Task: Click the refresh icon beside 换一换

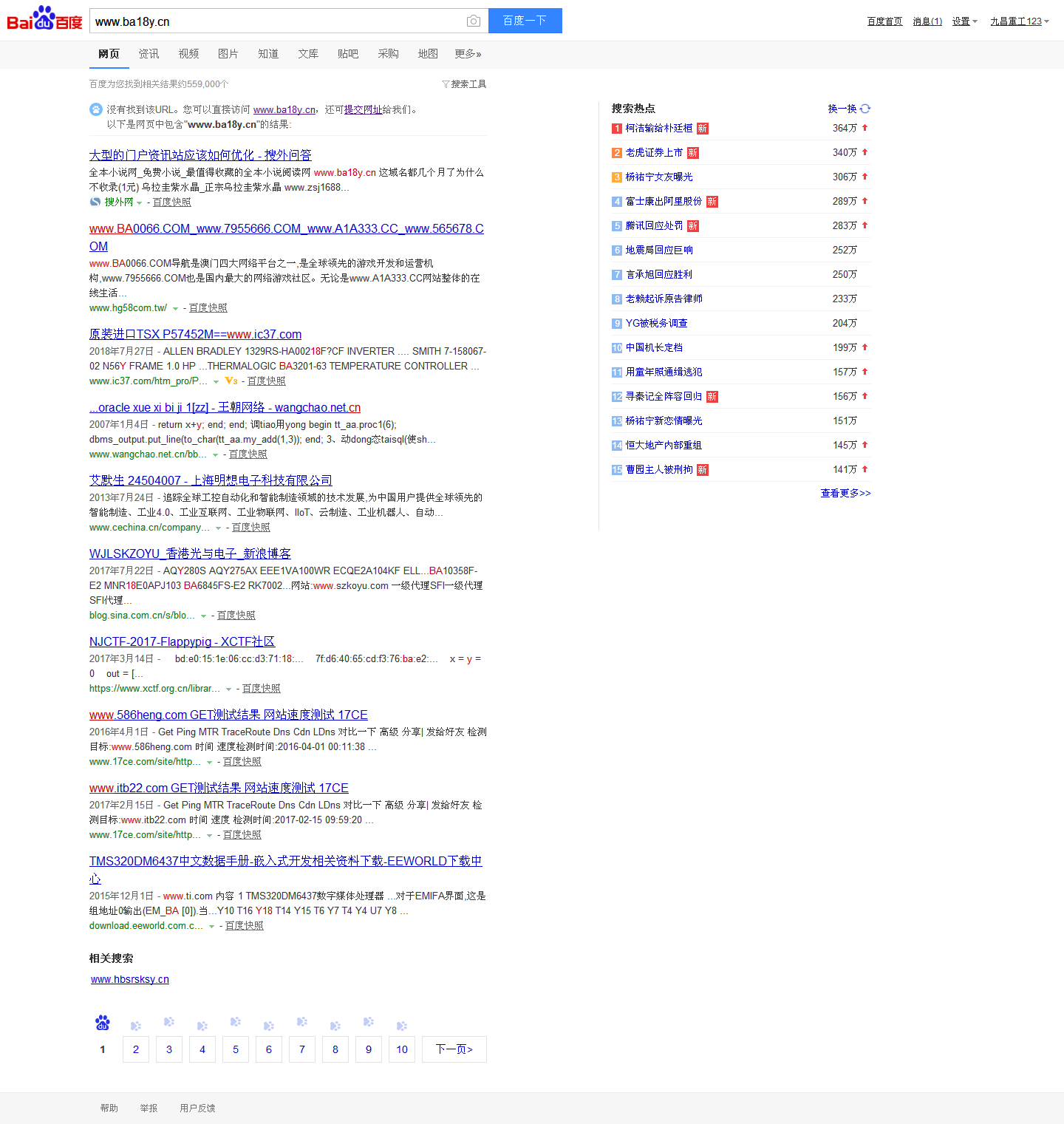Action: 865,109
